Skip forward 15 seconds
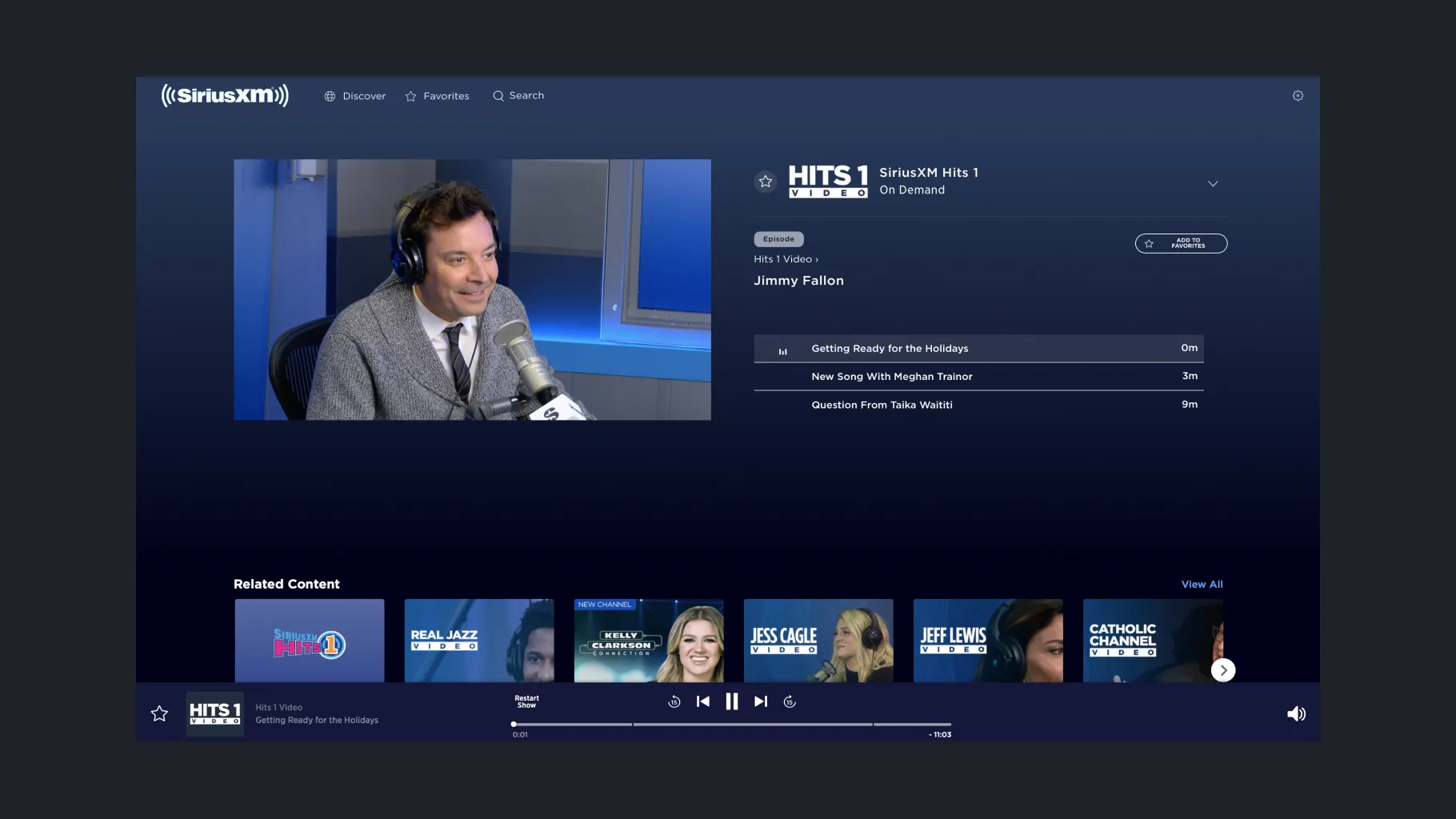 790,701
